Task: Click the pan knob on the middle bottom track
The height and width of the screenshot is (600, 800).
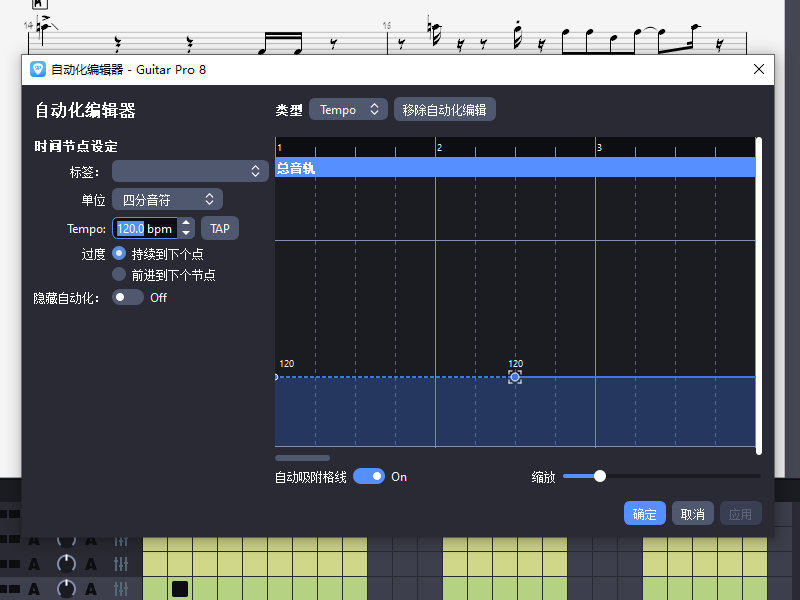Action: 65,563
